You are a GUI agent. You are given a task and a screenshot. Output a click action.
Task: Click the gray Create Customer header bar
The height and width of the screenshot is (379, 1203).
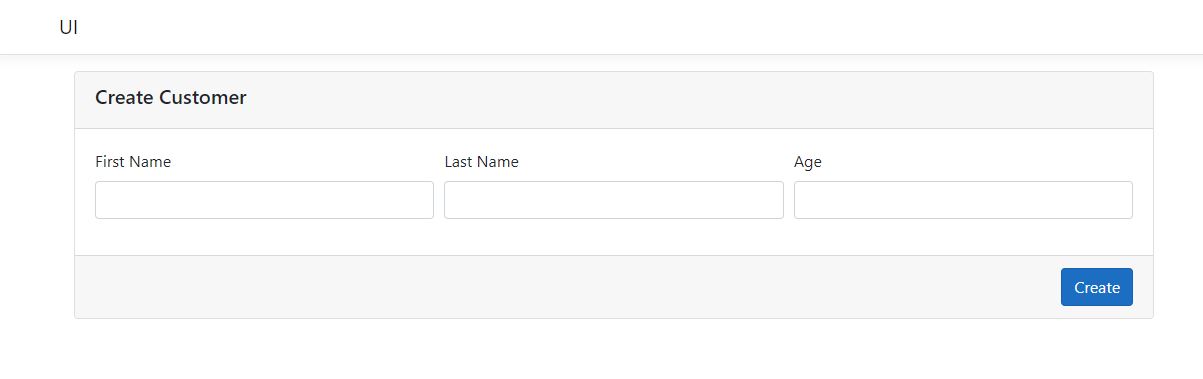tap(614, 100)
